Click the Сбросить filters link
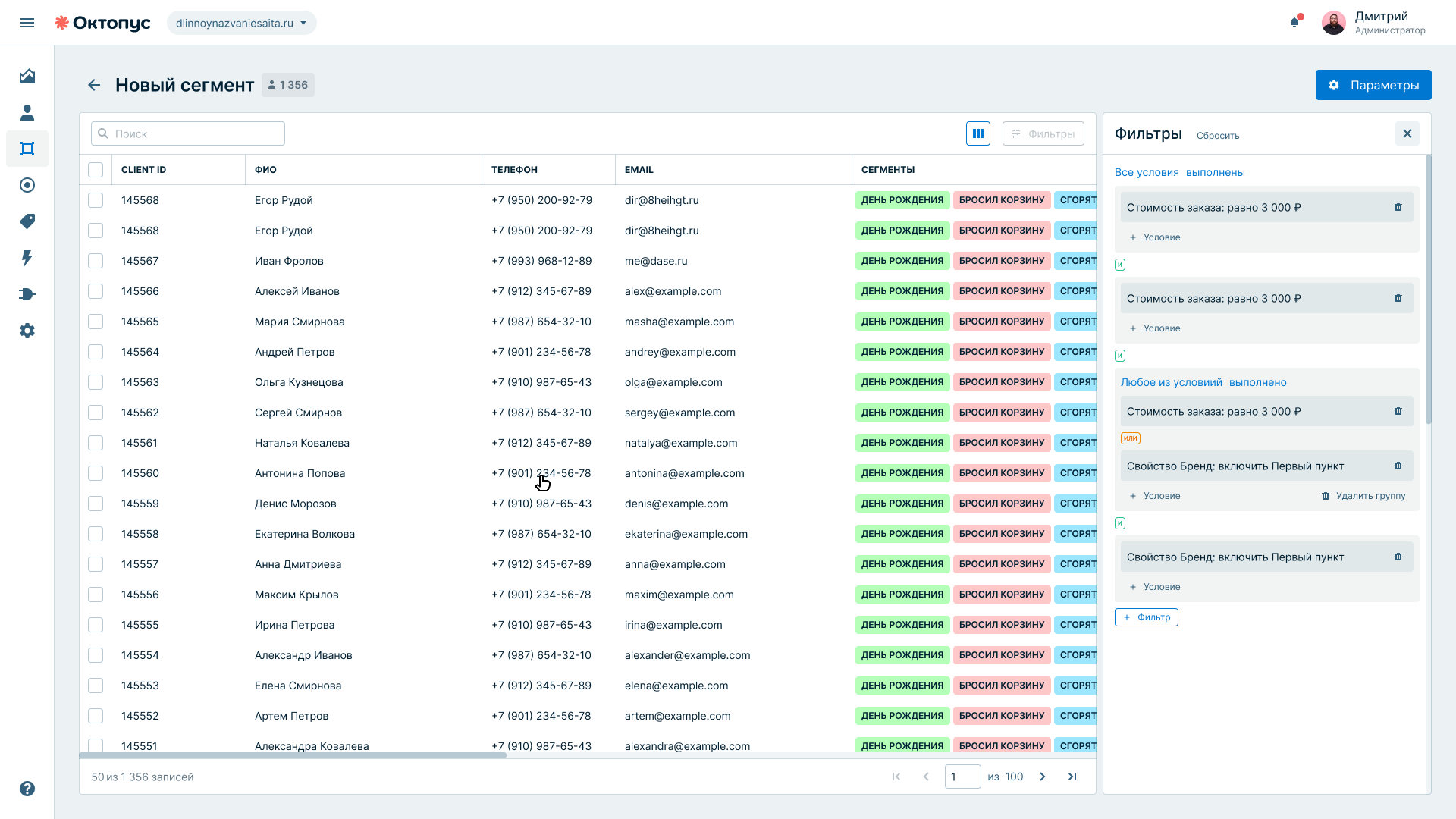 pyautogui.click(x=1218, y=136)
